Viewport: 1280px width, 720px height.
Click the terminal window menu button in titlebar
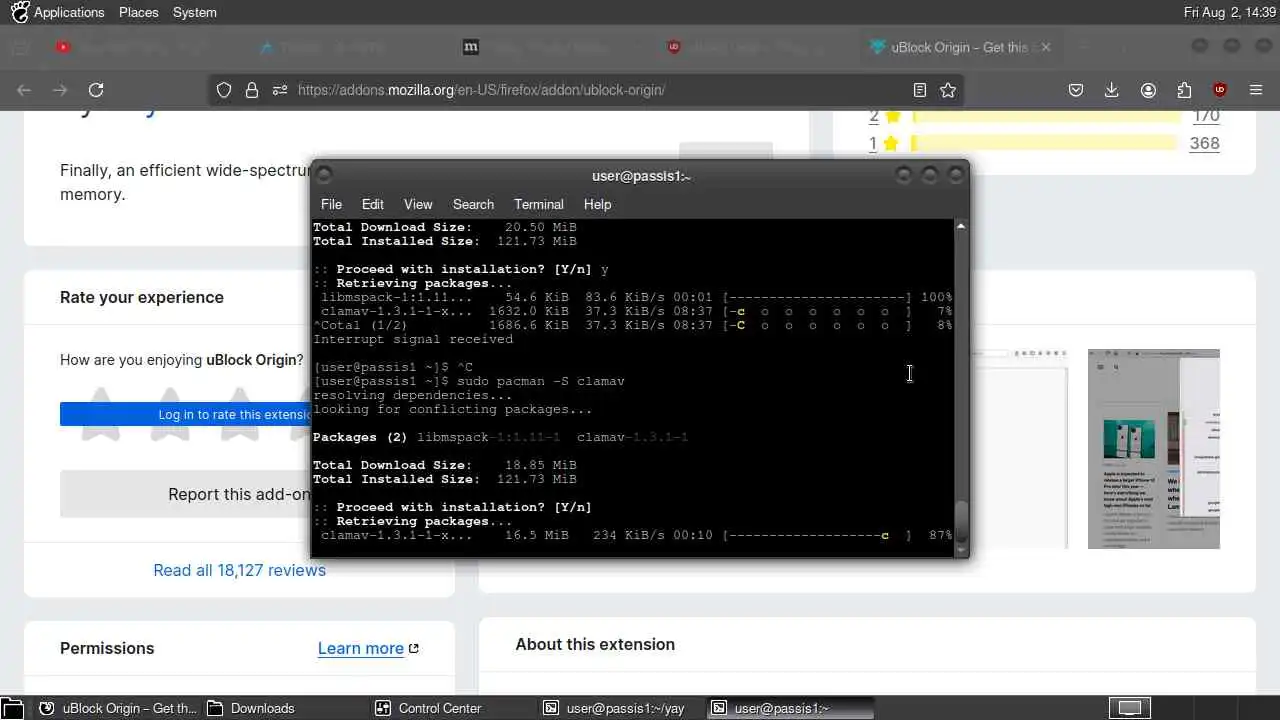(324, 175)
